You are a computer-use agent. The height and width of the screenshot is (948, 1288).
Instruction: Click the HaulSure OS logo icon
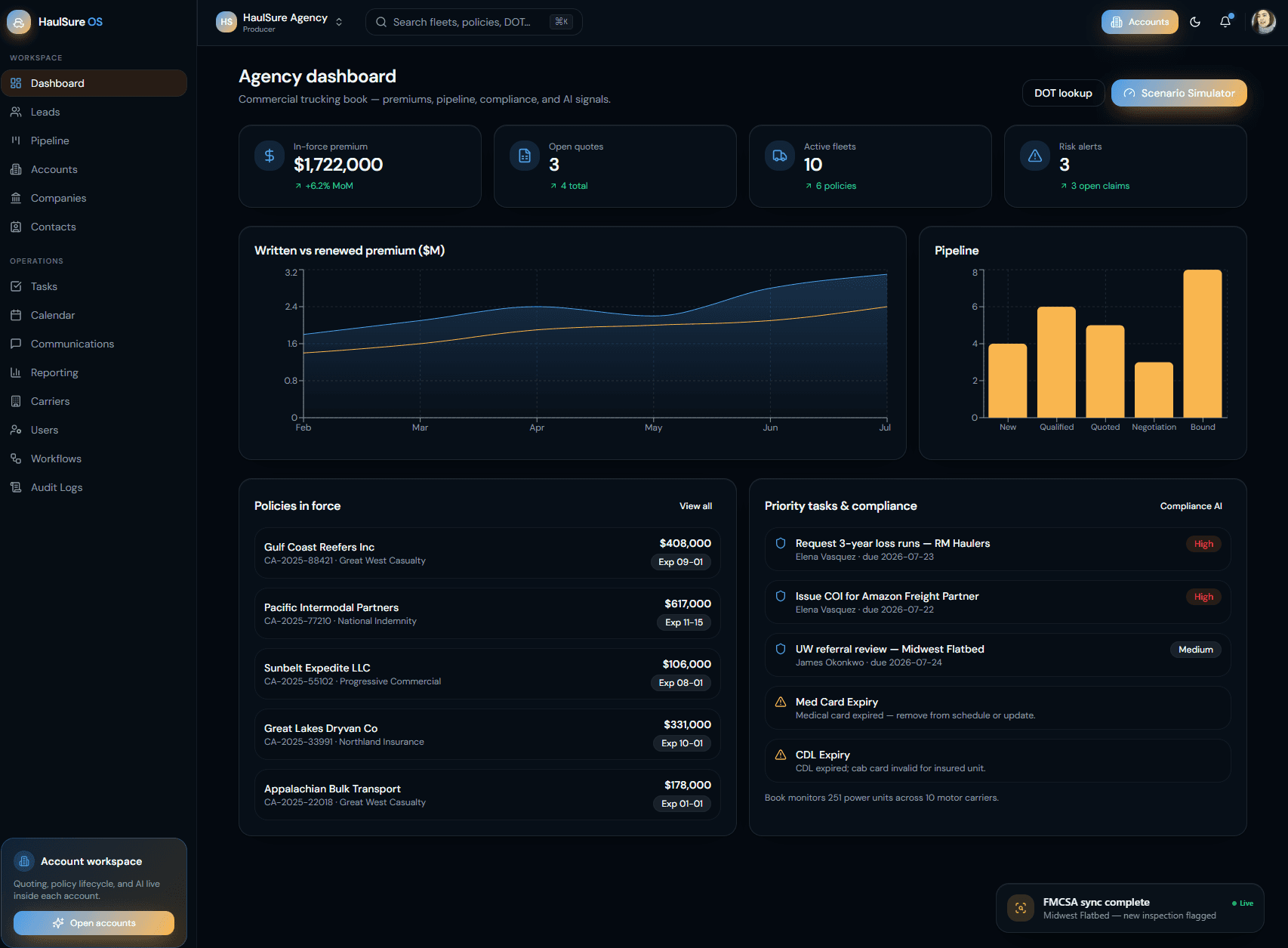point(19,22)
